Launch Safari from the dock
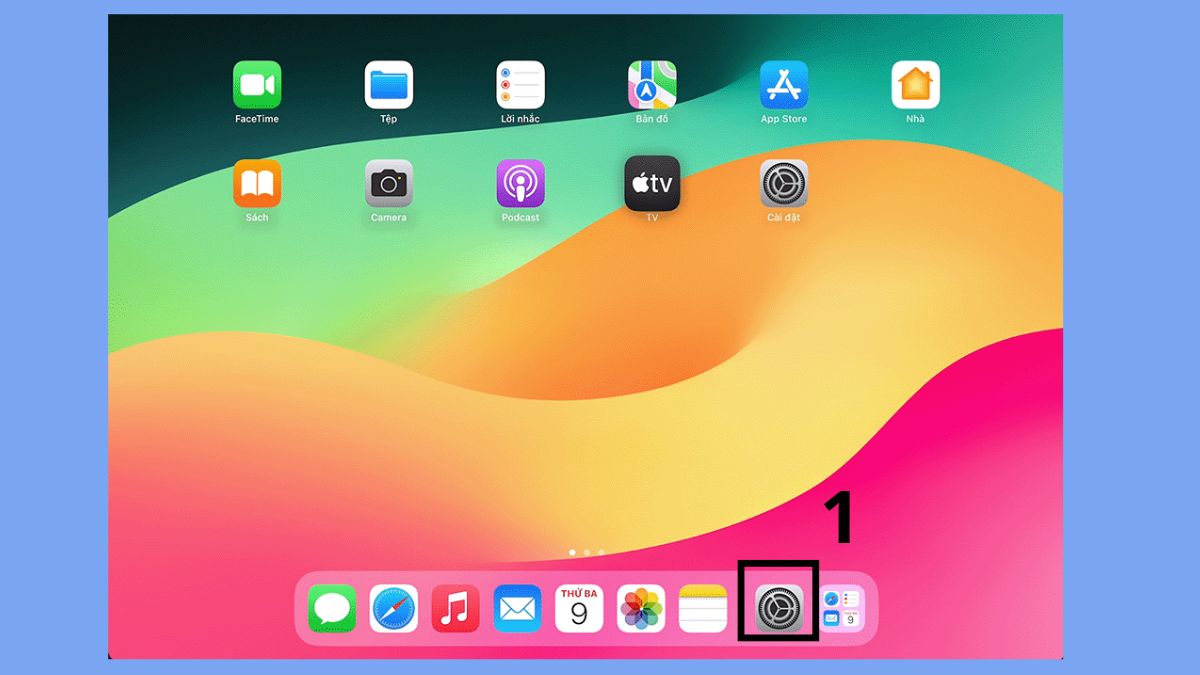The height and width of the screenshot is (675, 1200). tap(393, 606)
